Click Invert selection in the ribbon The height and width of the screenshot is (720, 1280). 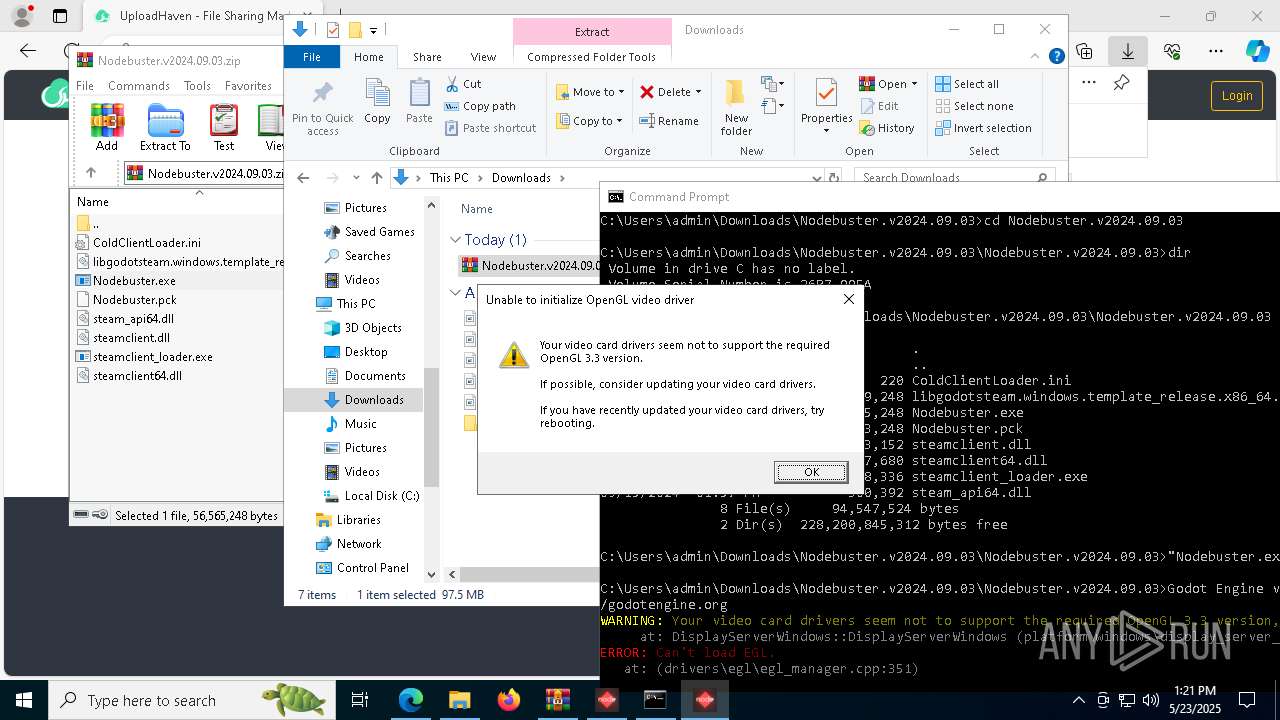983,128
